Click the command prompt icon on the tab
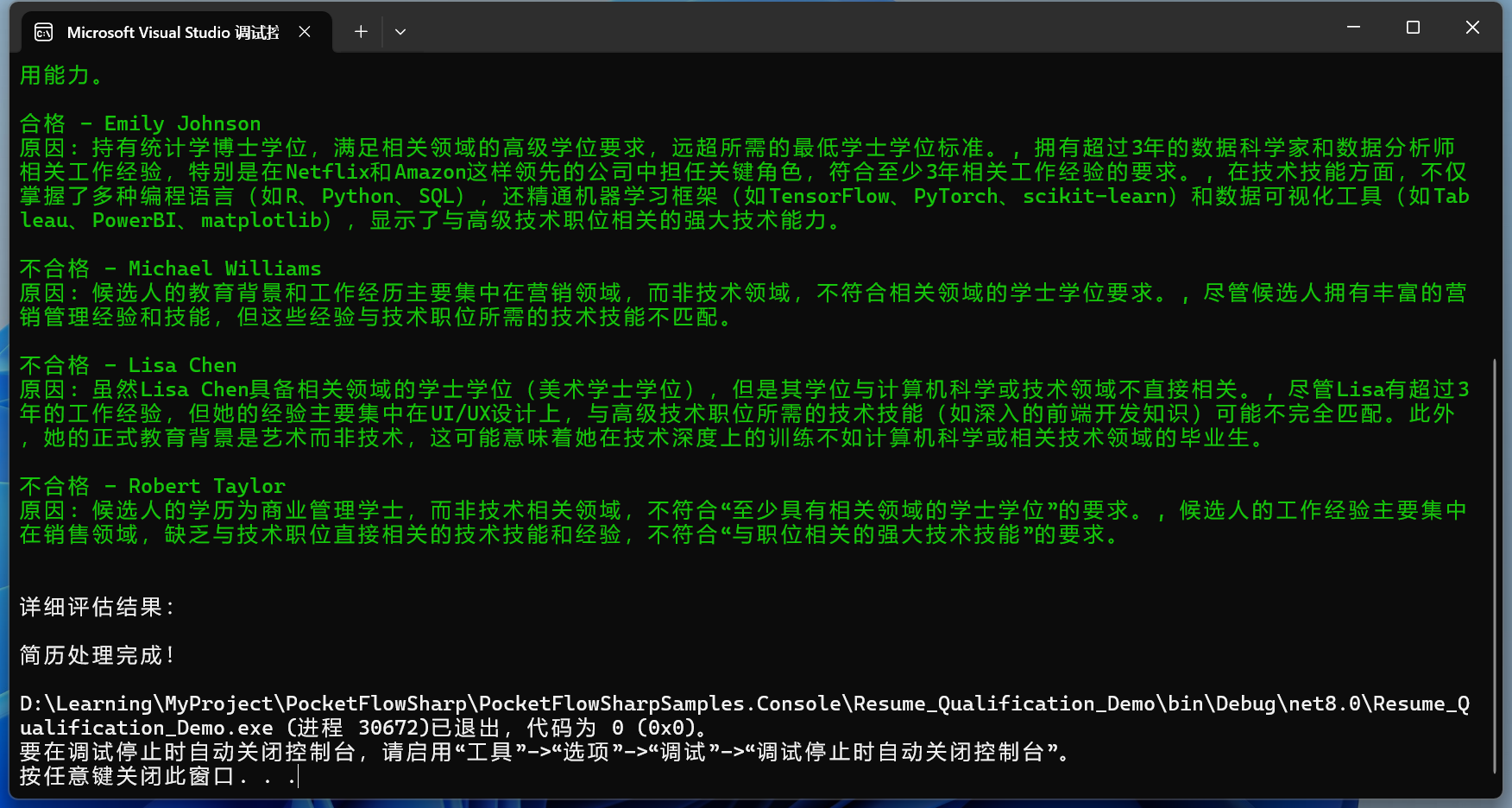1512x808 pixels. pyautogui.click(x=43, y=31)
